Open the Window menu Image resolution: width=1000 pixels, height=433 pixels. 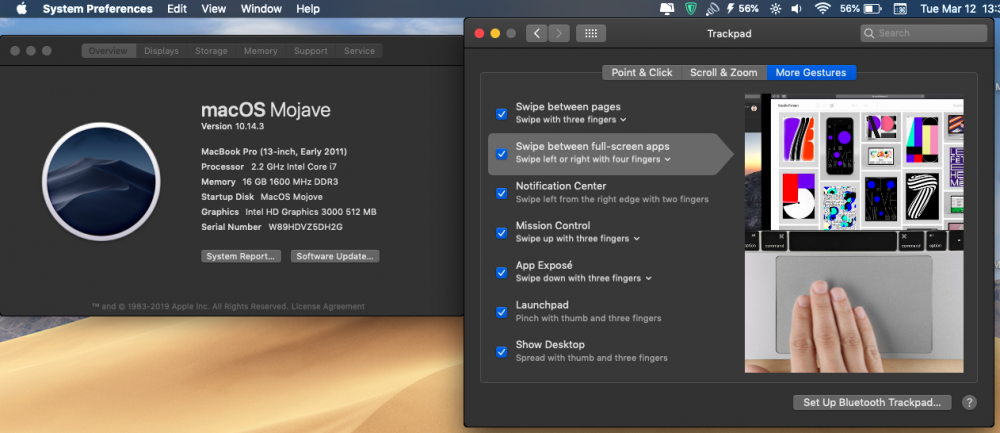click(261, 9)
